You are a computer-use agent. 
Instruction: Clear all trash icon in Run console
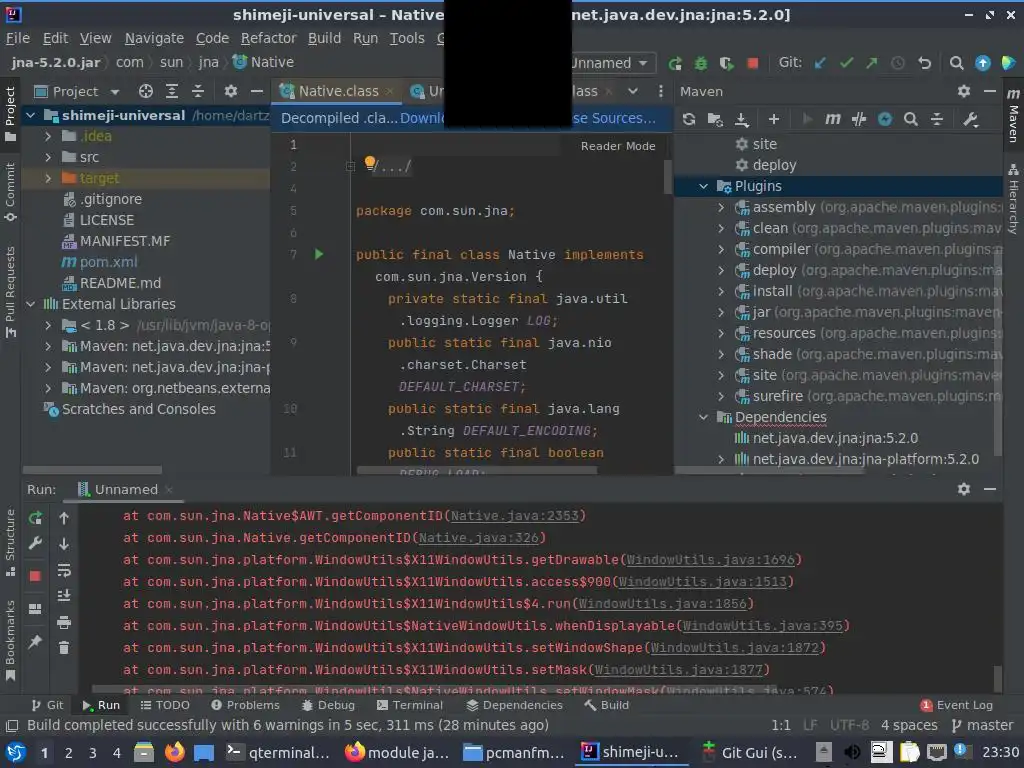64,648
